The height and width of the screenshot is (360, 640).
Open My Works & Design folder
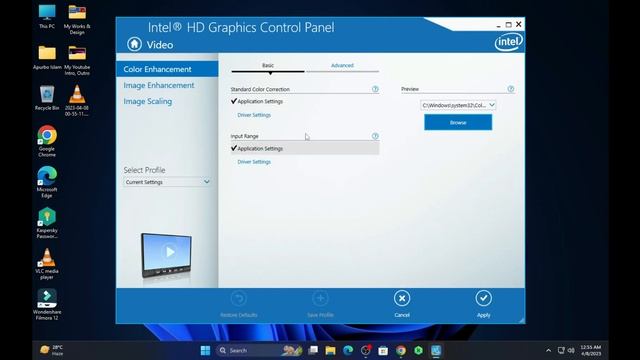tap(77, 20)
